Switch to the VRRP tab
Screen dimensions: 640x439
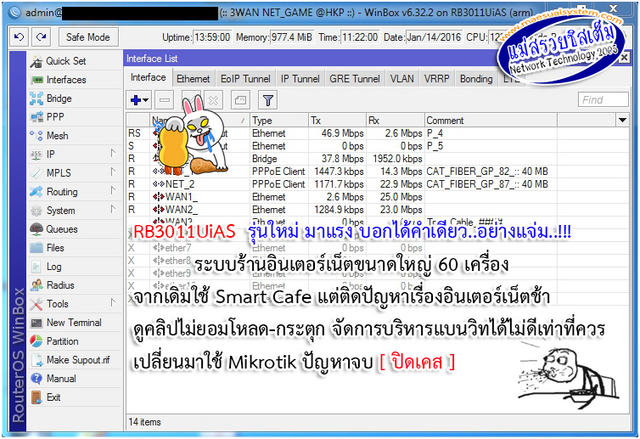(436, 79)
